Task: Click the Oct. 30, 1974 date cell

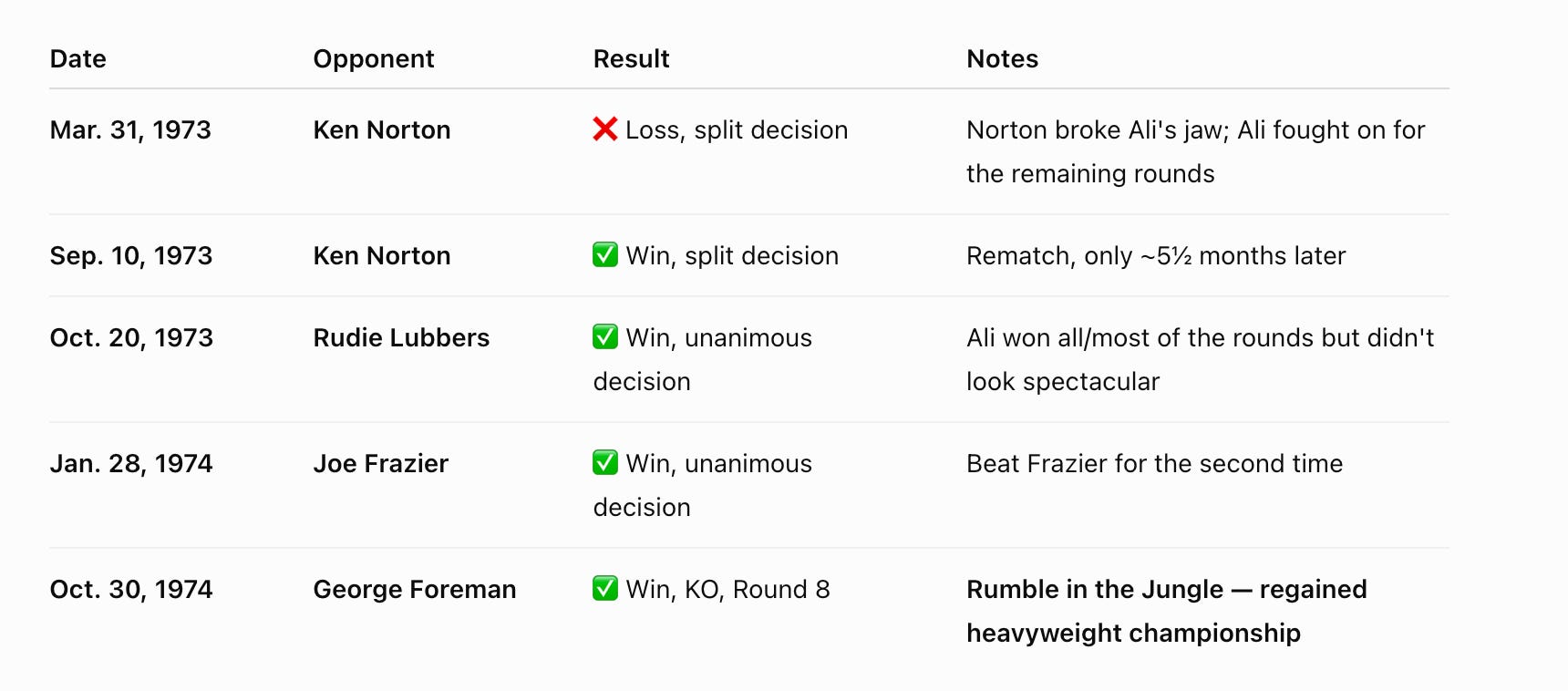Action: coord(131,590)
